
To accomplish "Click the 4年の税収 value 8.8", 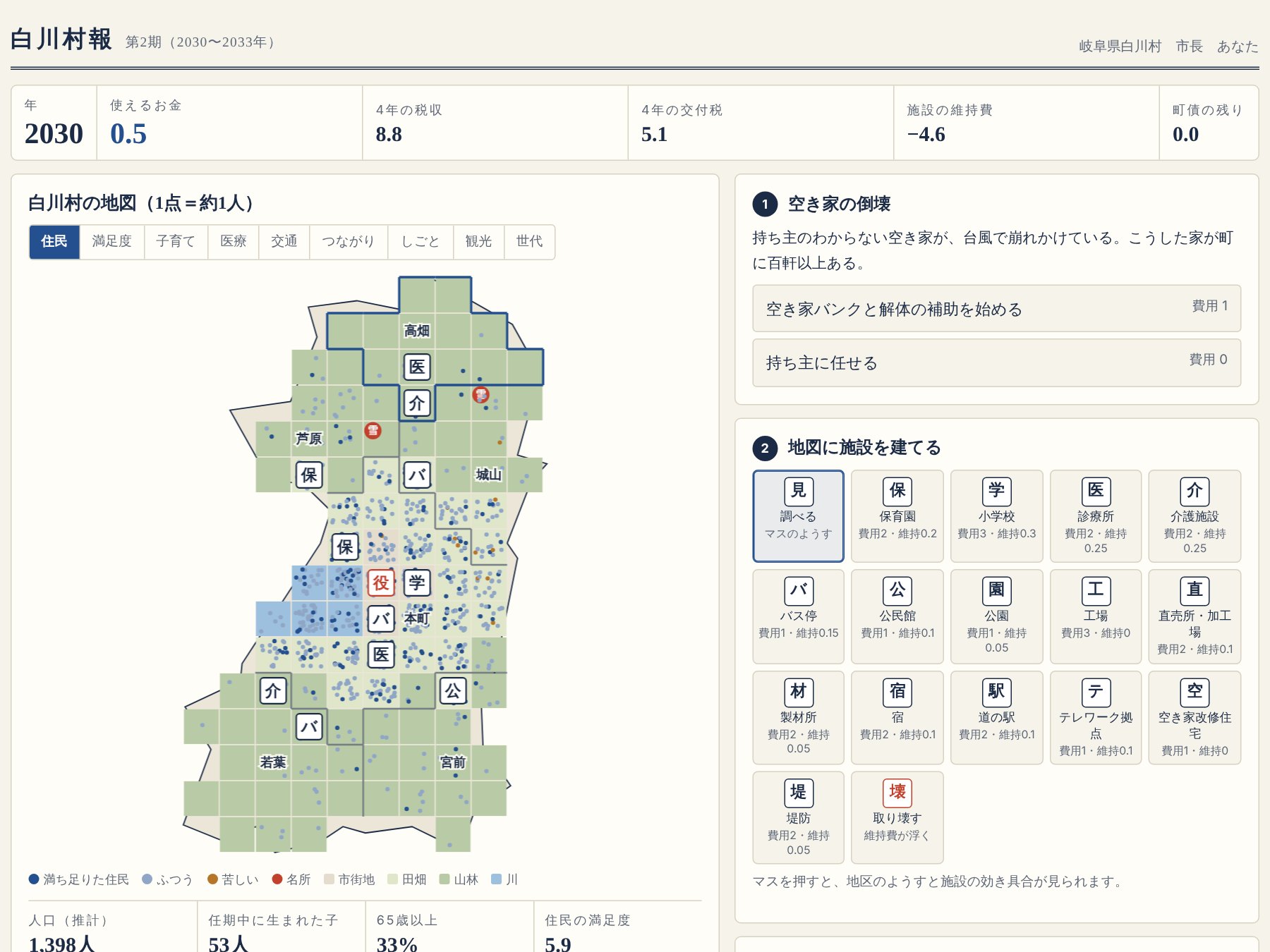I will pyautogui.click(x=389, y=135).
